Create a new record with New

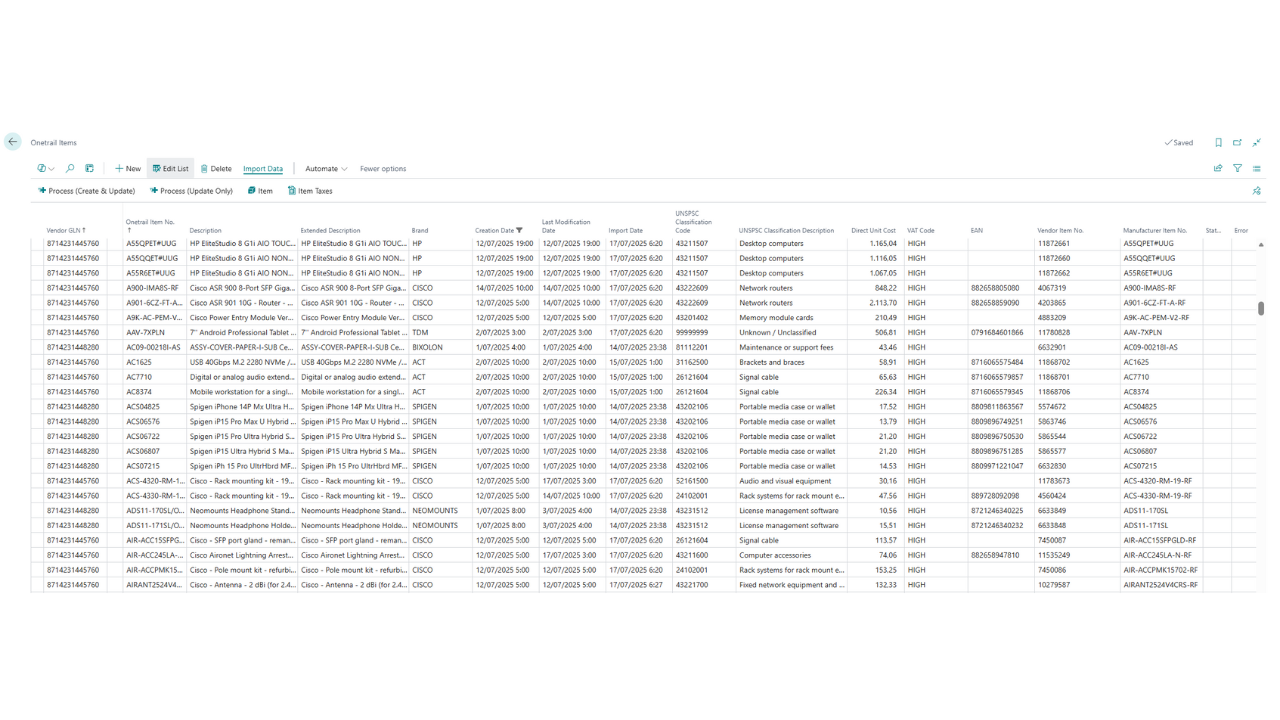[x=128, y=169]
